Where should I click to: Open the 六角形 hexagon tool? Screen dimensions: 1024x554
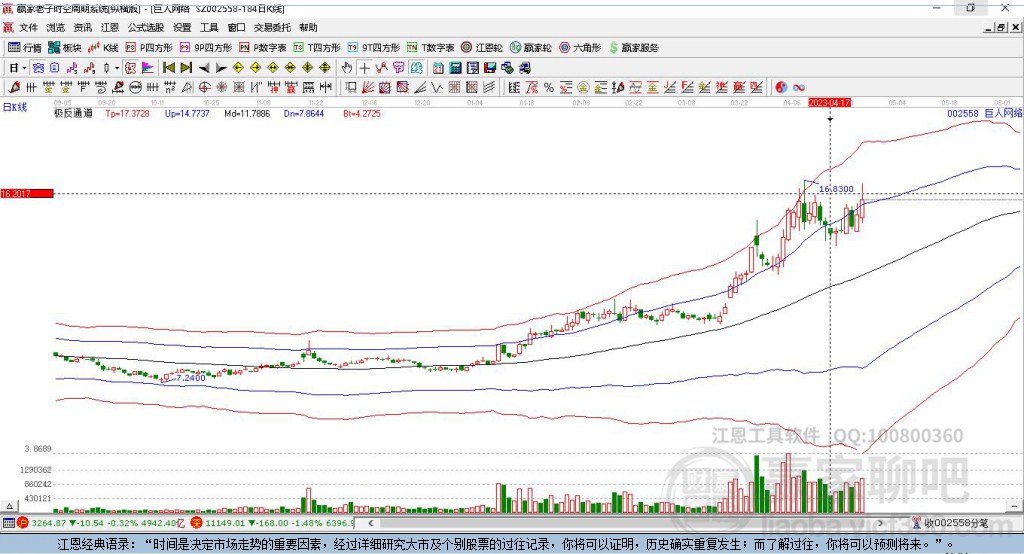click(x=580, y=48)
